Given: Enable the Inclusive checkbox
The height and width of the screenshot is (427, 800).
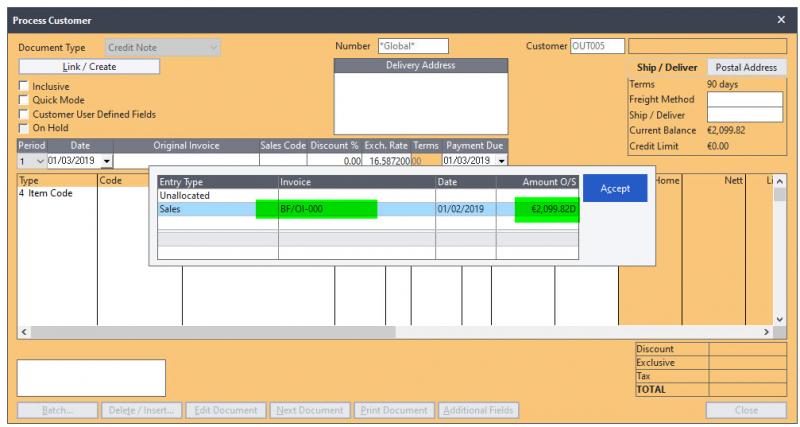Looking at the screenshot, I should coord(24,87).
